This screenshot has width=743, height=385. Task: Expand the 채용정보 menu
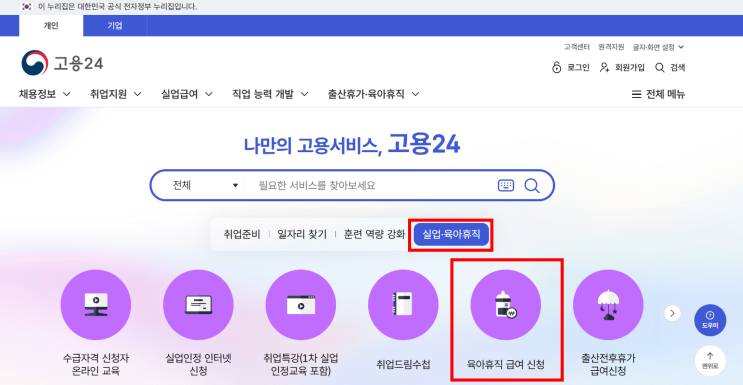(x=45, y=94)
